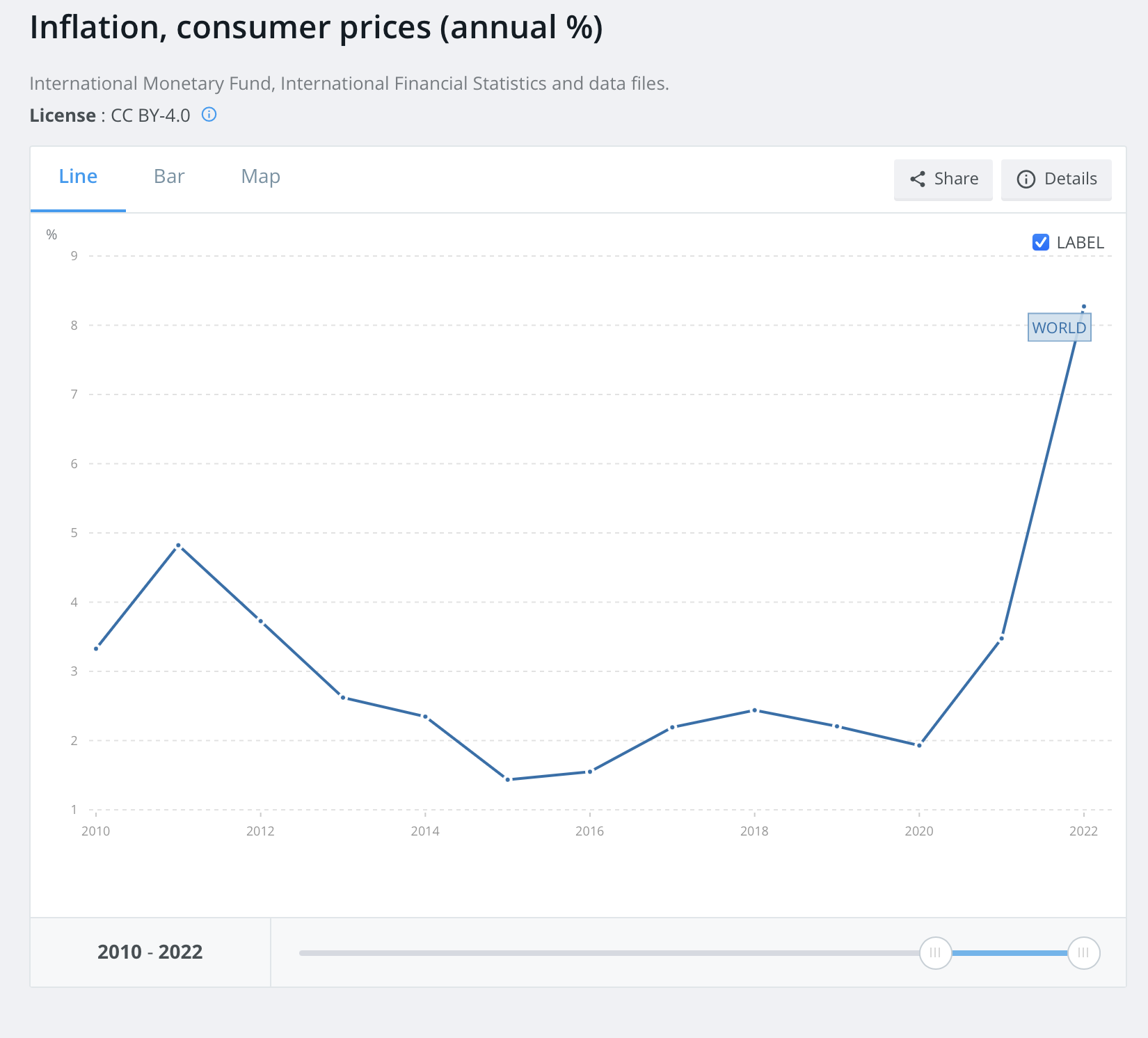Click the right year range slider handle
Viewport: 1148px width, 1038px height.
point(1083,952)
